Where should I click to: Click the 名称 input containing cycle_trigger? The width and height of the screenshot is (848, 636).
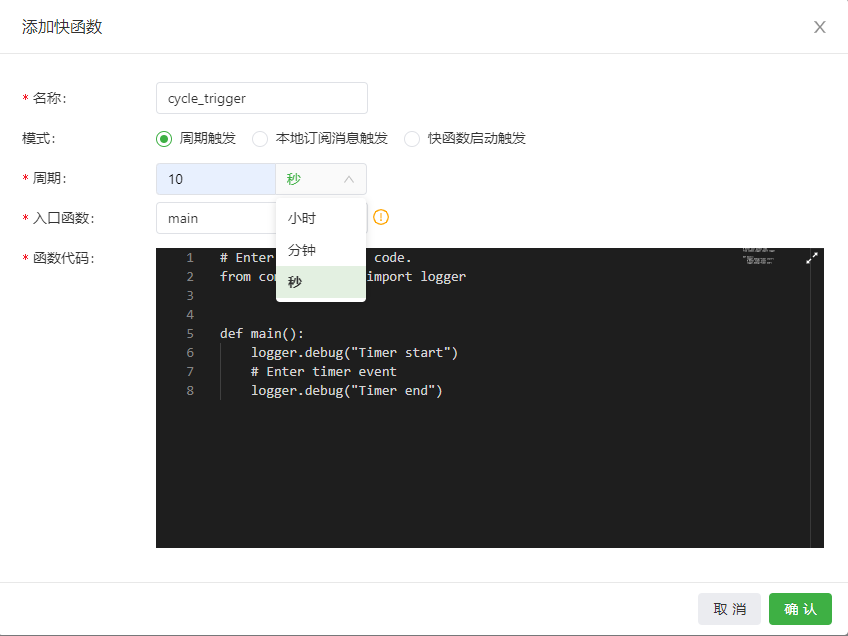[x=262, y=98]
